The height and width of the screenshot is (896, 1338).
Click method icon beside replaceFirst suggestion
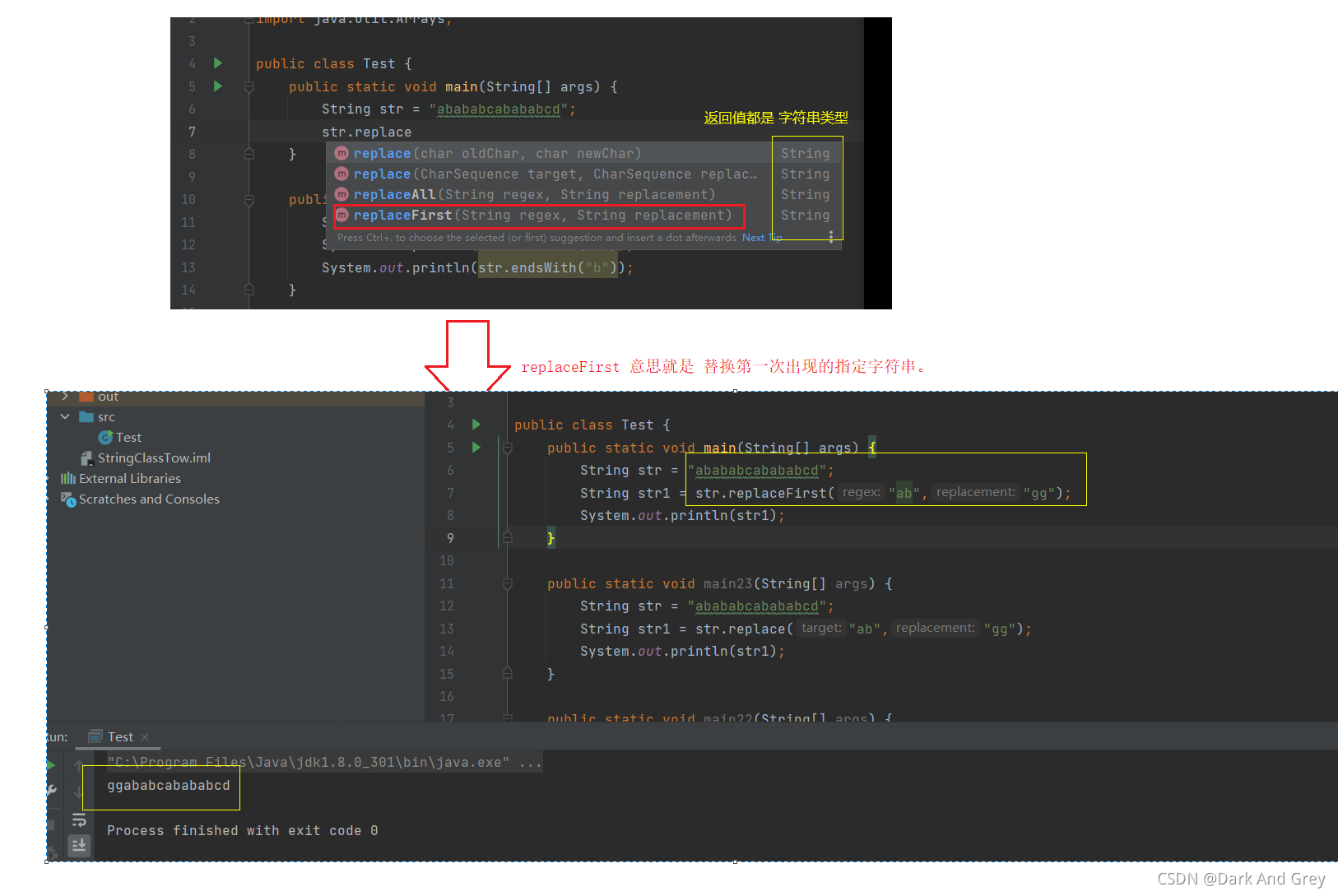click(342, 215)
